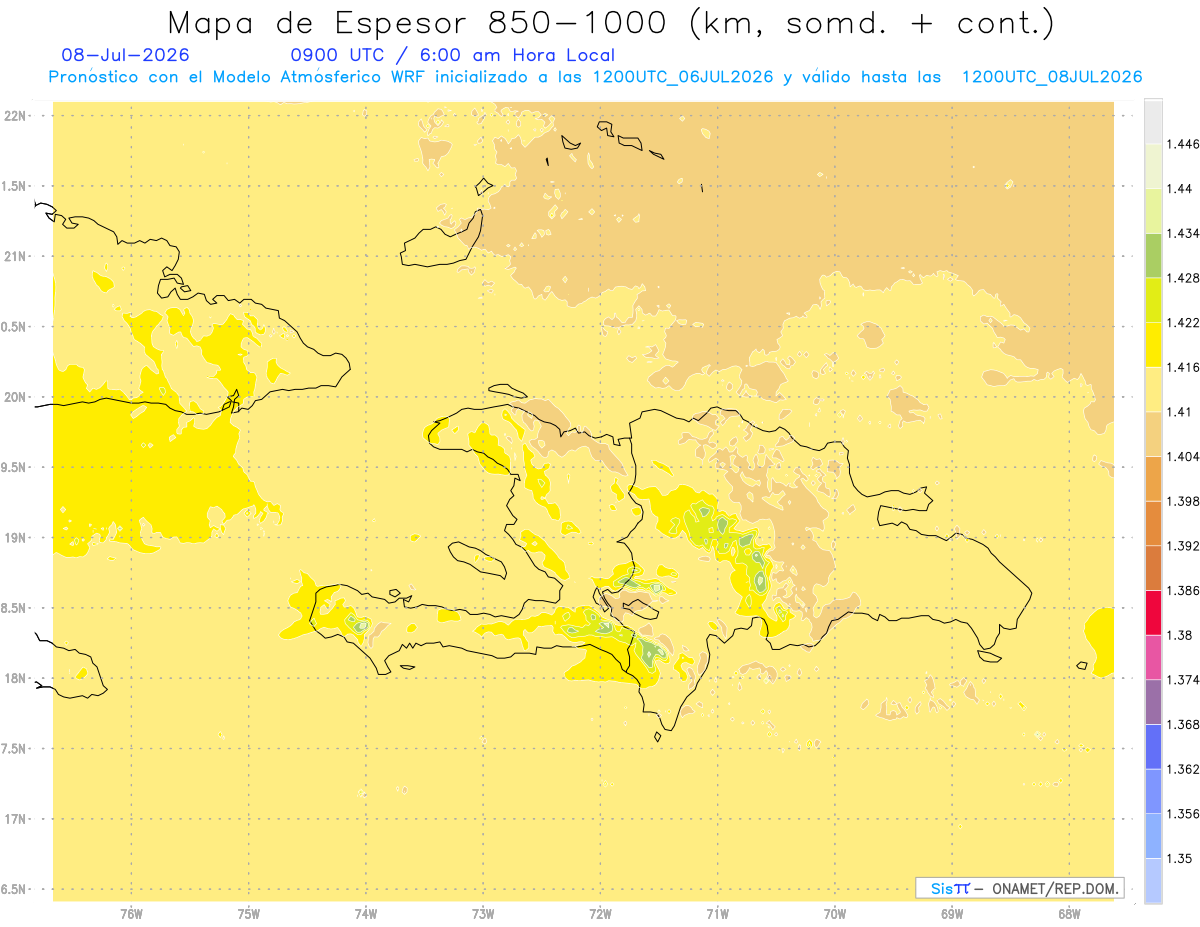Click the colorbar value "1.392"
This screenshot has width=1200, height=927.
coord(1183,546)
